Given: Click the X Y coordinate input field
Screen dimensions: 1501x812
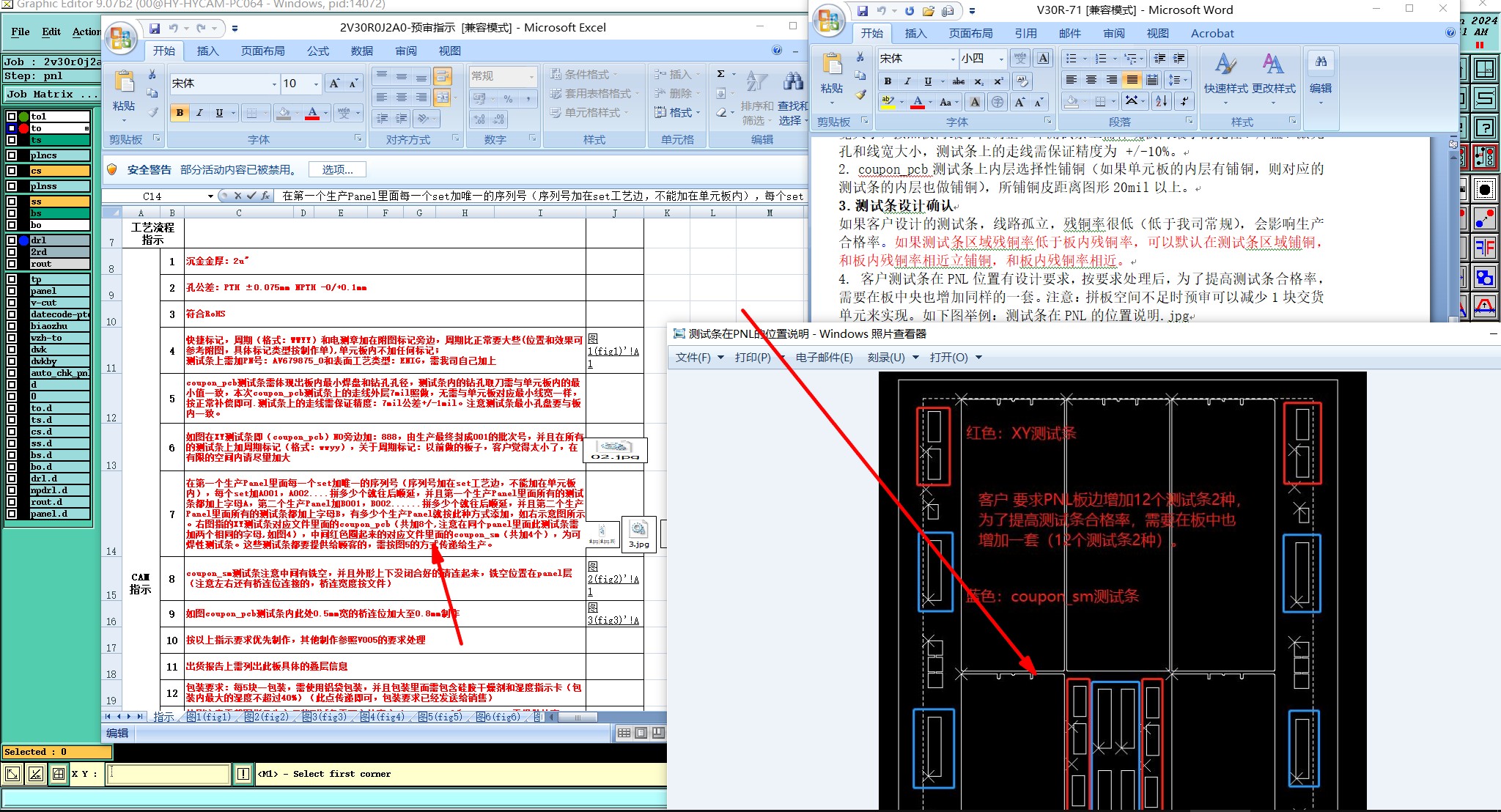Looking at the screenshot, I should coord(169,774).
